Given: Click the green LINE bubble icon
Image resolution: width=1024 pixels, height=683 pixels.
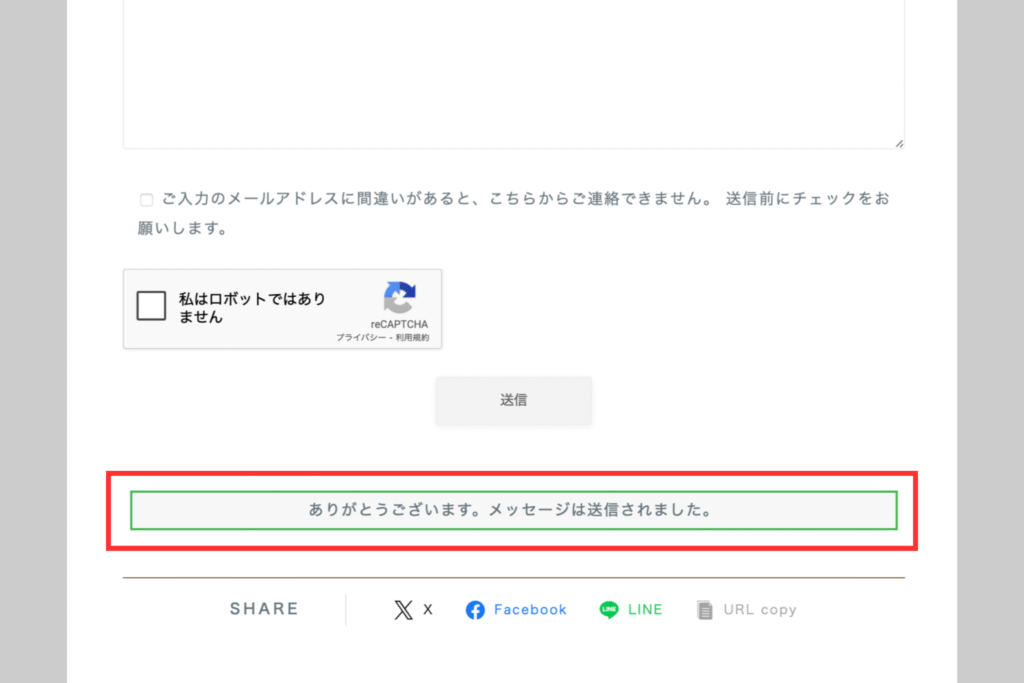Looking at the screenshot, I should pyautogui.click(x=609, y=610).
